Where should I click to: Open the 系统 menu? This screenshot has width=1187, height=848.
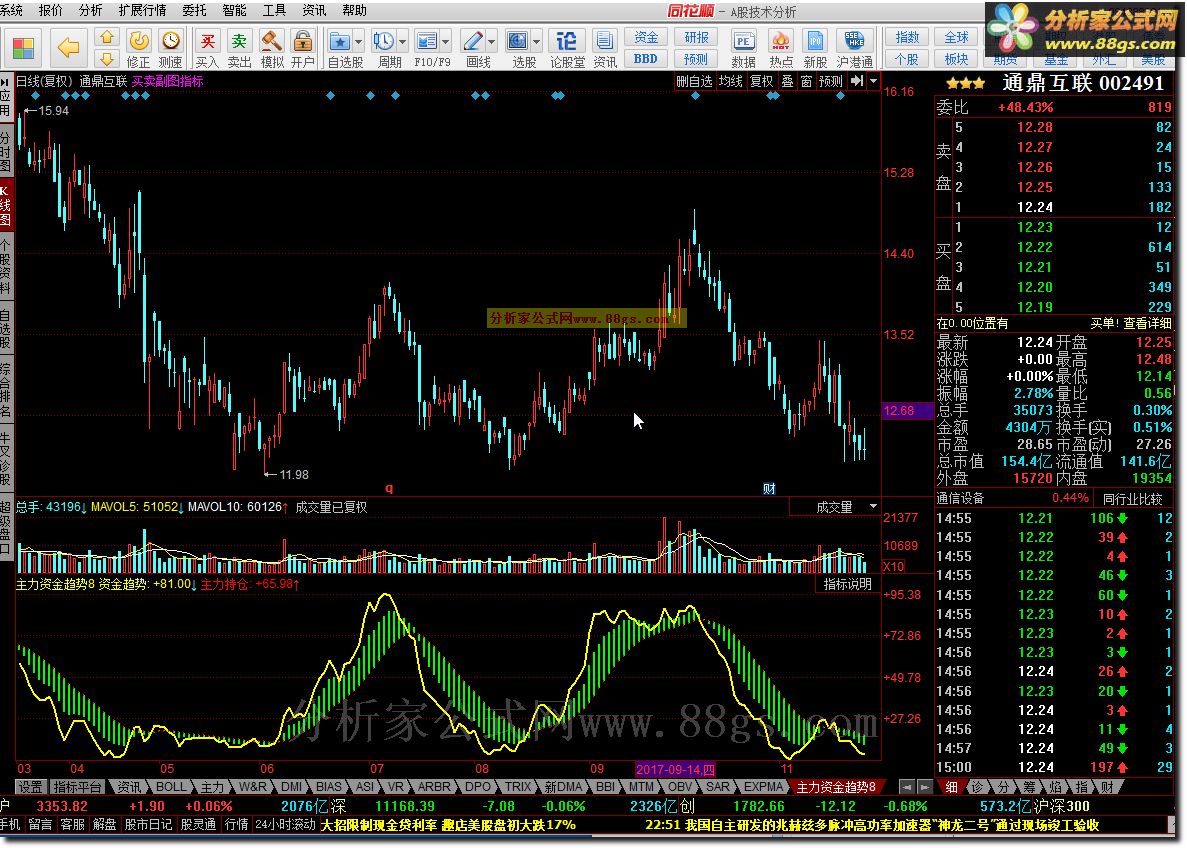pos(11,10)
